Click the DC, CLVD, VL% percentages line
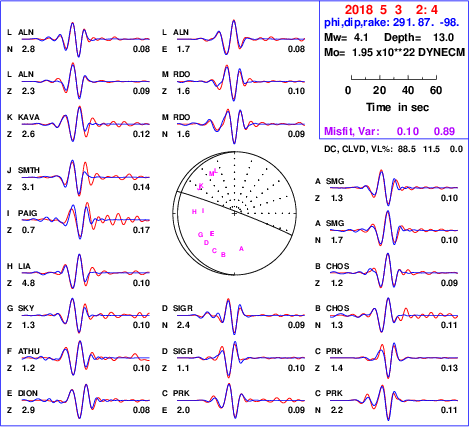This screenshot has height=427, width=469. (x=393, y=149)
